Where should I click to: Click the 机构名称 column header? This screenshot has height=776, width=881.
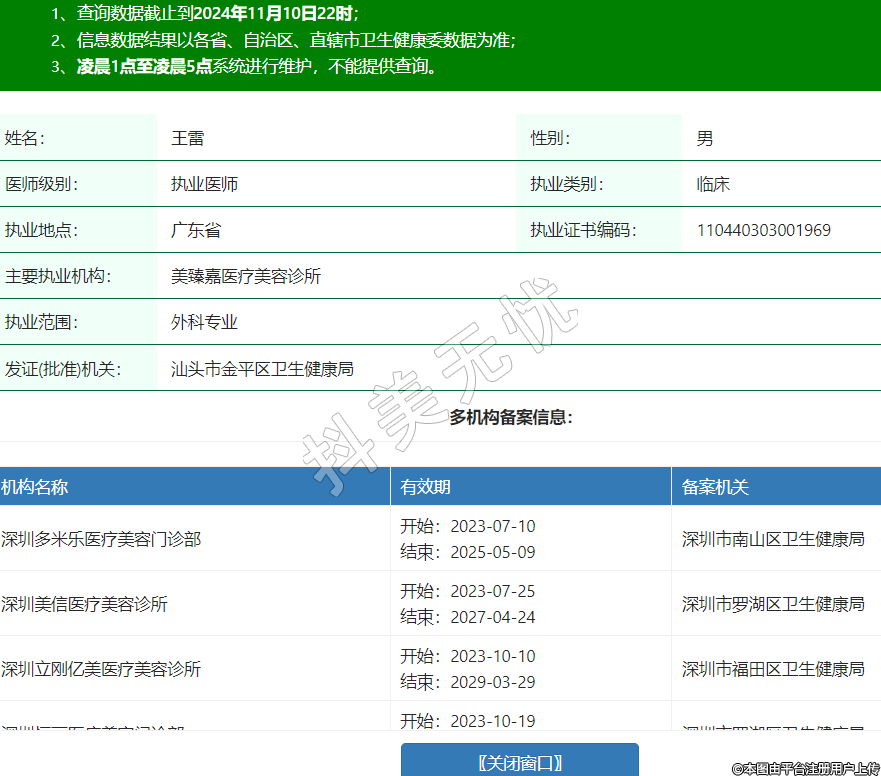click(35, 487)
